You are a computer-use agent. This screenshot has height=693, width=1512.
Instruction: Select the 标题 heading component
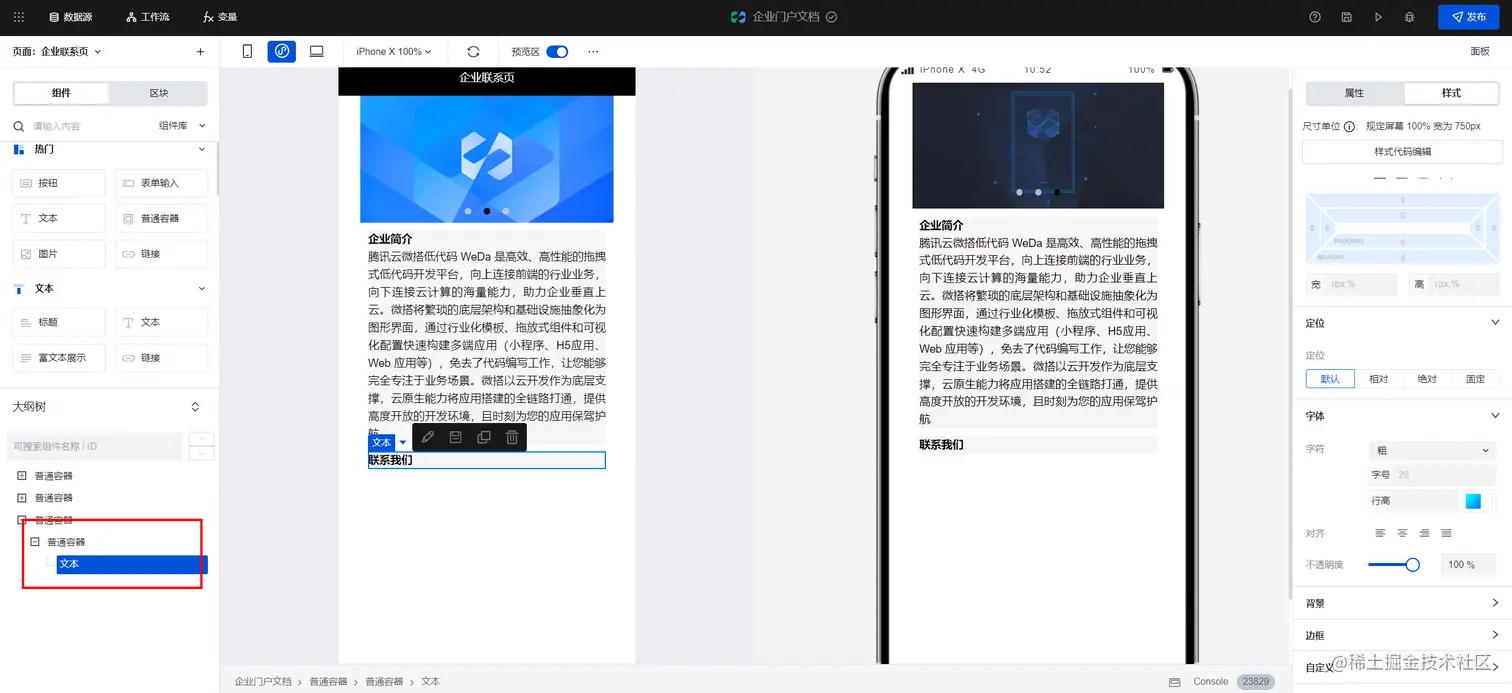pyautogui.click(x=58, y=322)
